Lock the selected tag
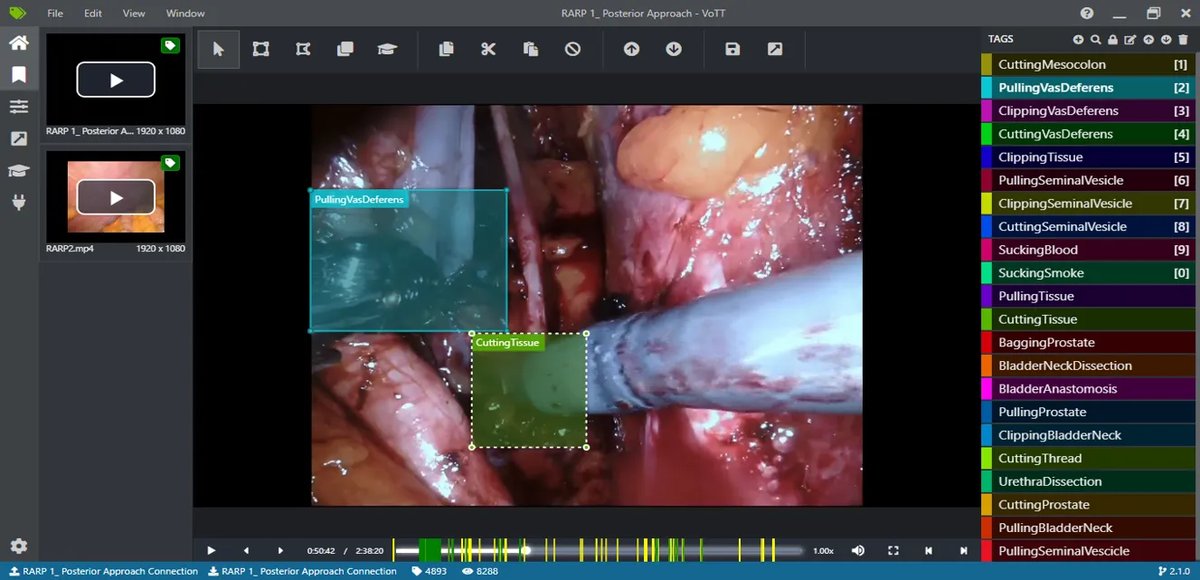This screenshot has width=1200, height=580. click(1113, 40)
